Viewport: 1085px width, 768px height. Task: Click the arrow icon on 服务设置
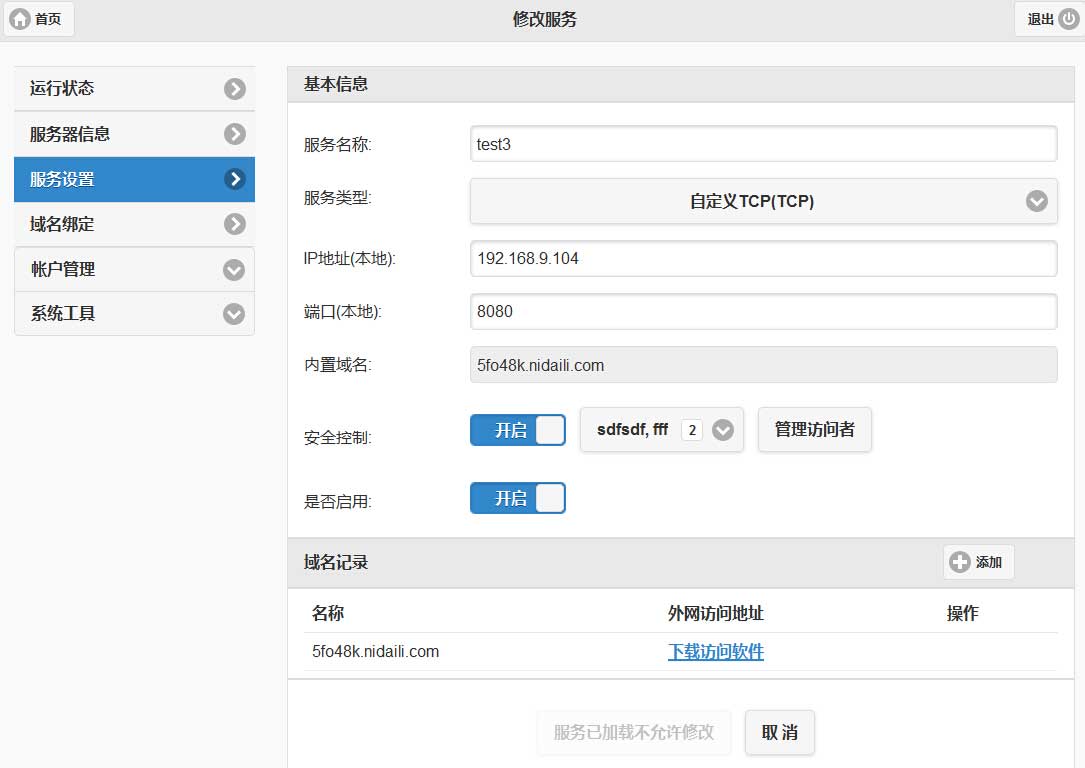click(x=234, y=179)
